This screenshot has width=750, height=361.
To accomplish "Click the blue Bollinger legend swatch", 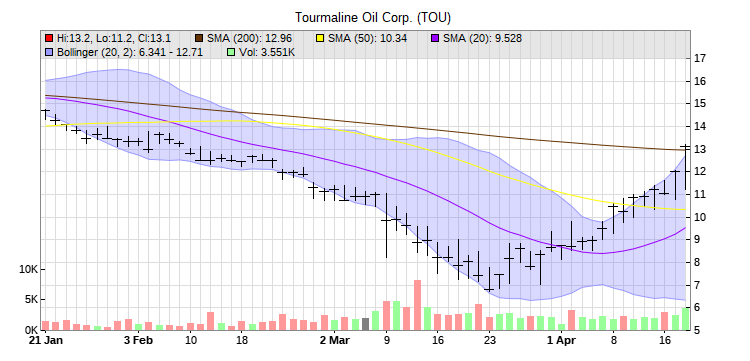I will 48,52.
